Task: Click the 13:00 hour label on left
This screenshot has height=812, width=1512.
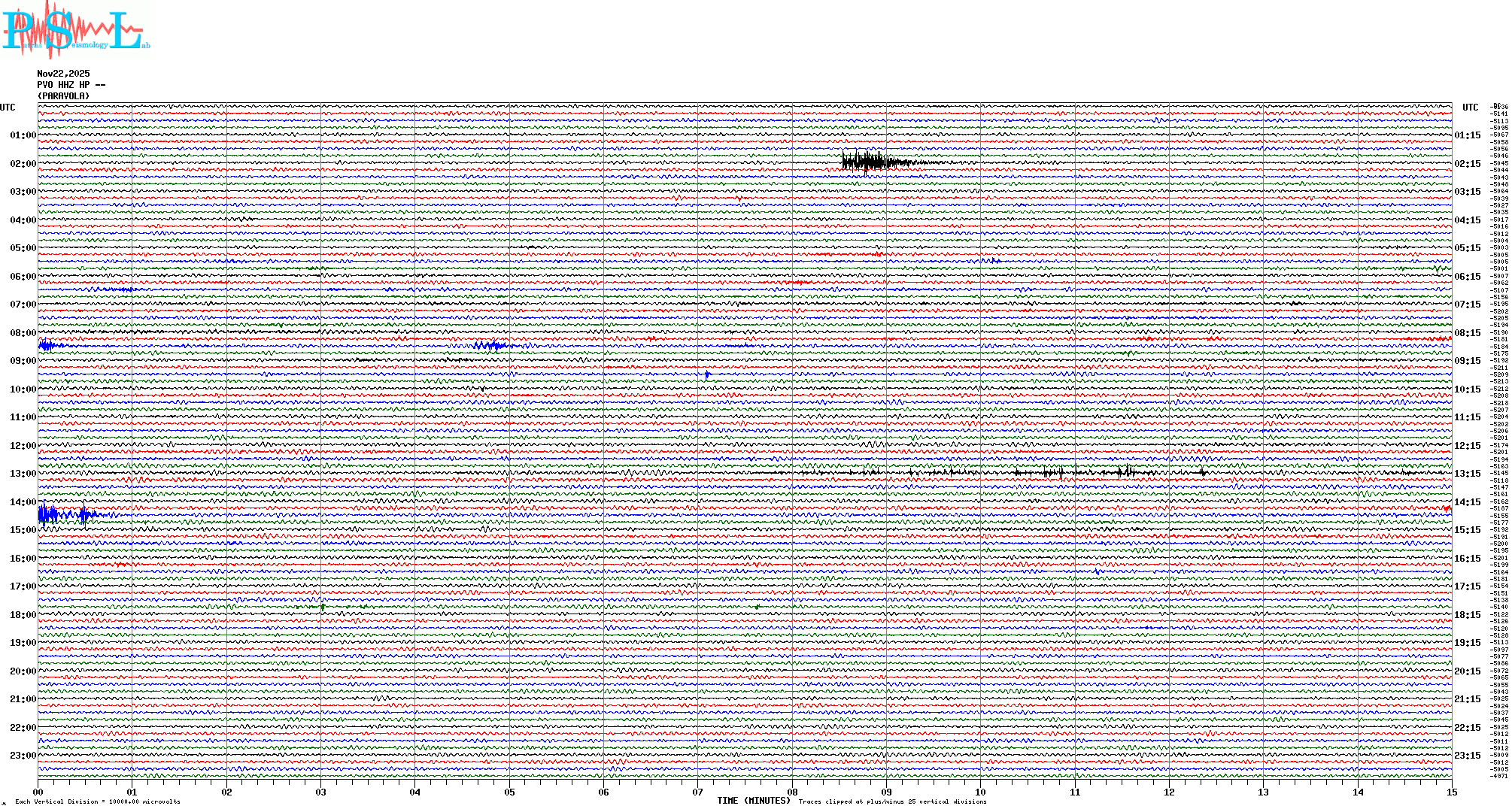Action: (x=23, y=474)
